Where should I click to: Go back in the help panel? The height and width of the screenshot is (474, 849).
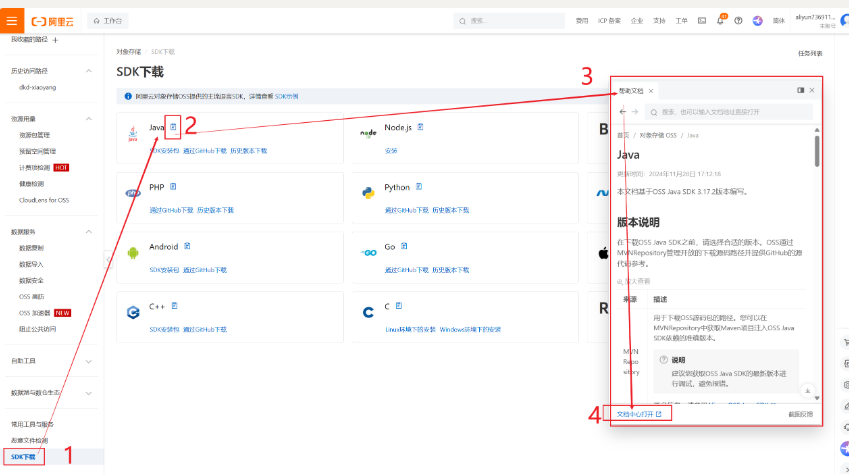point(623,112)
